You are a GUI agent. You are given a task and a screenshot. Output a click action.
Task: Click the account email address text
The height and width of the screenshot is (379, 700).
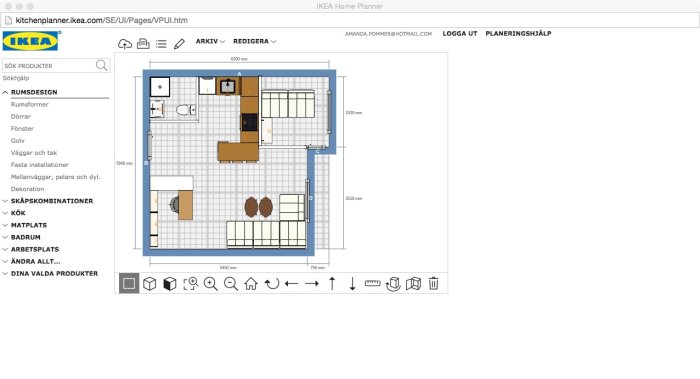click(388, 33)
